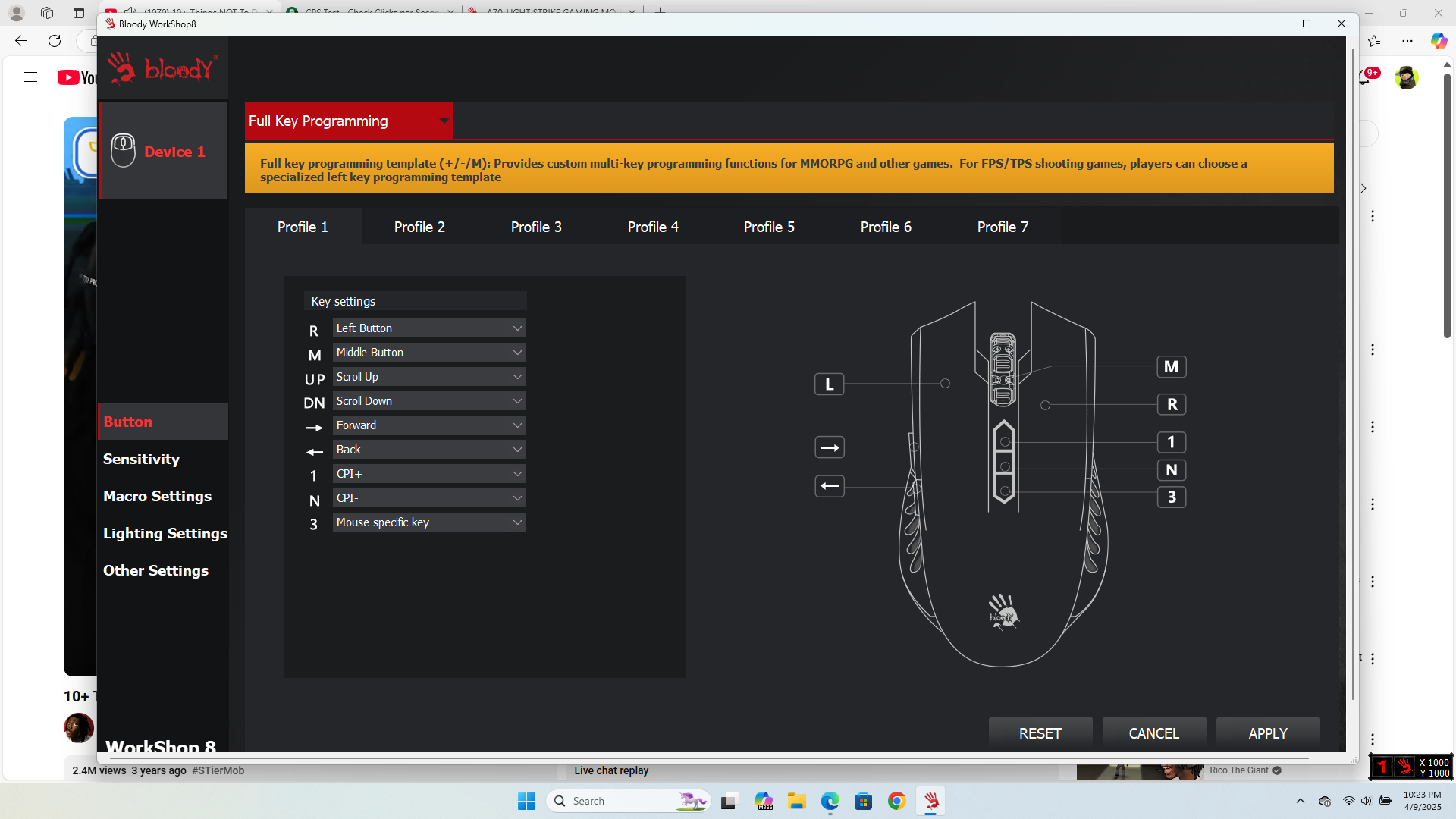Open YouTube account avatar
The height and width of the screenshot is (819, 1456).
1406,77
